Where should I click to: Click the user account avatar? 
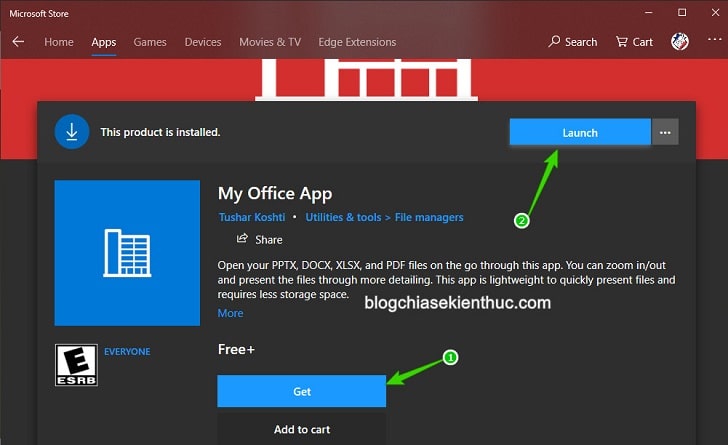click(x=680, y=42)
